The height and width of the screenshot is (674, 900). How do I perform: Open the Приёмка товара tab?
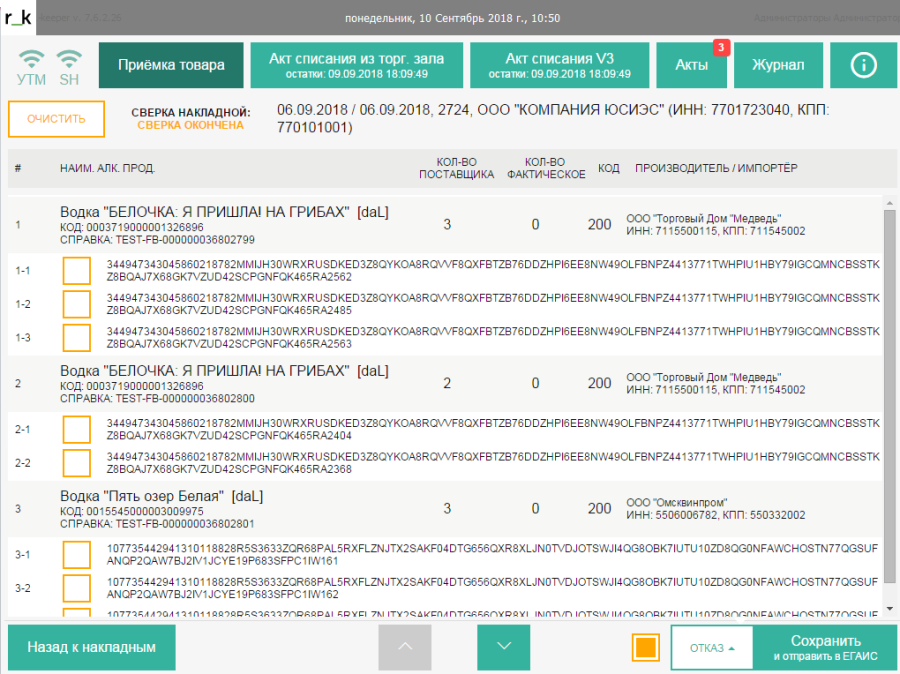[171, 65]
